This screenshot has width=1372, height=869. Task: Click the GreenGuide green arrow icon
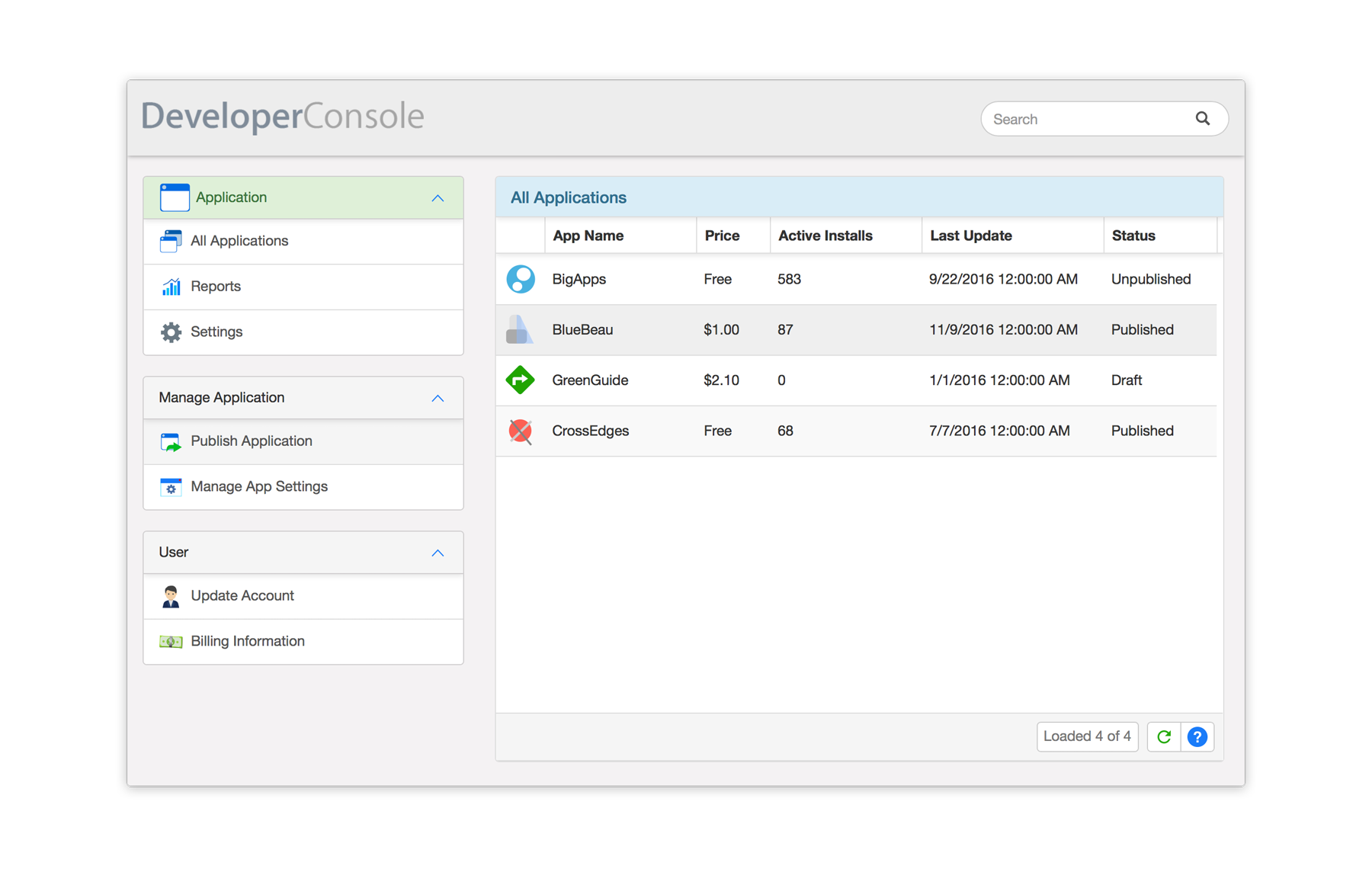(520, 380)
